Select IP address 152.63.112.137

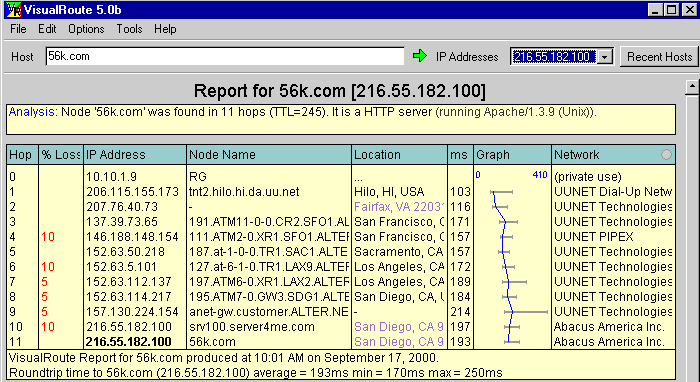click(x=129, y=282)
